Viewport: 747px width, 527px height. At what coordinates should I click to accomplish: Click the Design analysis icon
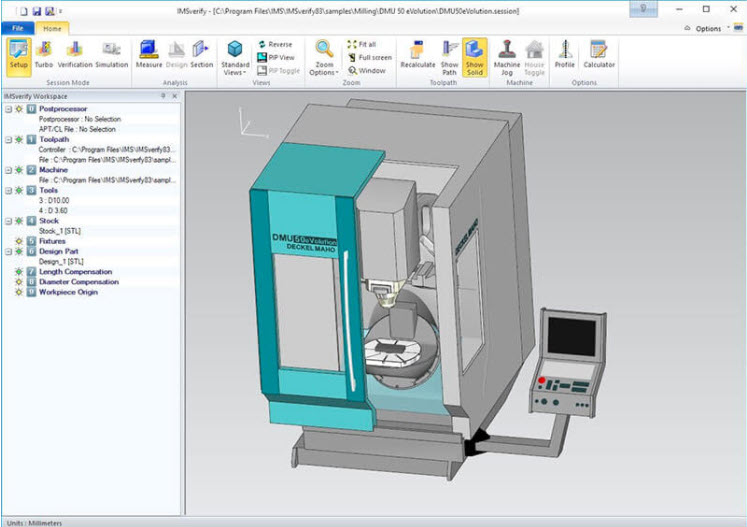pos(176,55)
